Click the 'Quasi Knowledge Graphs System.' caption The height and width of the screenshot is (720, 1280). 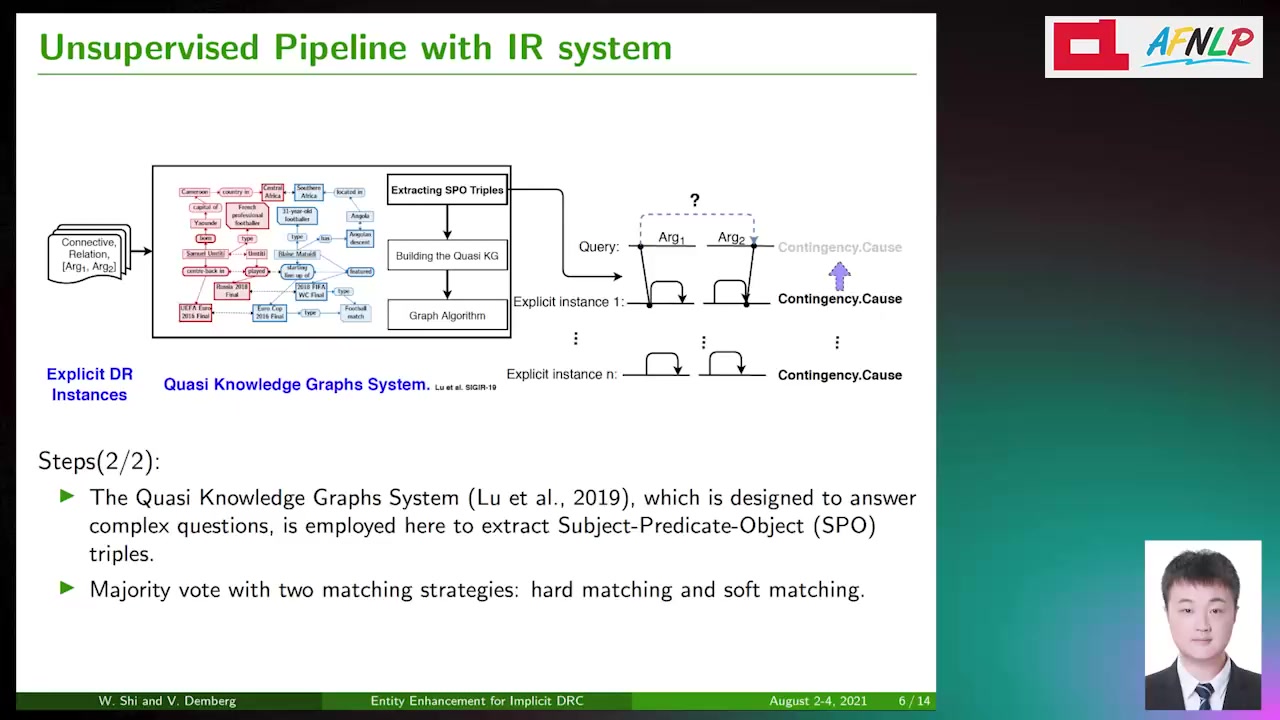click(x=296, y=384)
